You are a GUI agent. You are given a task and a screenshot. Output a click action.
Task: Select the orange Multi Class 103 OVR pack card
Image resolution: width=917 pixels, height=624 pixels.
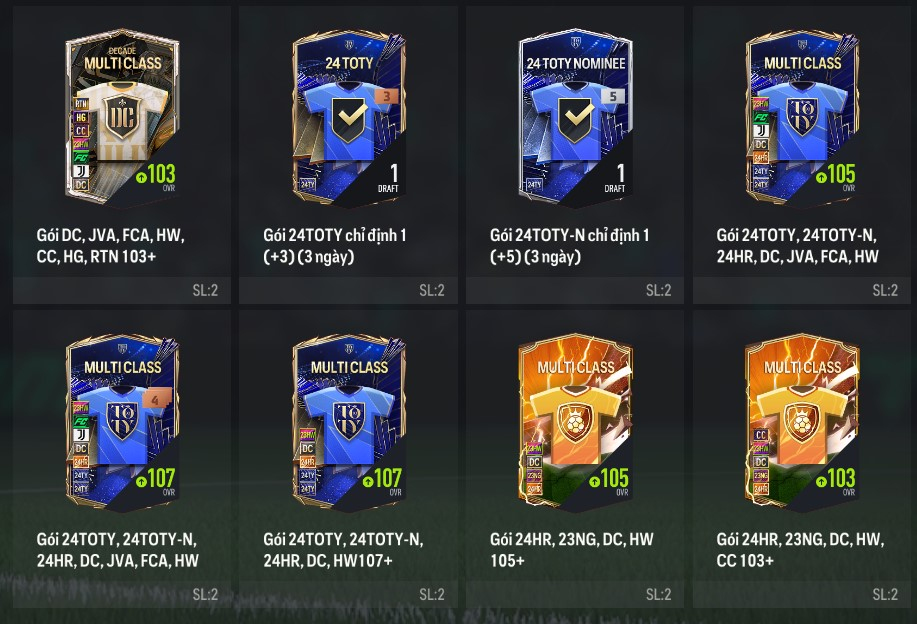[x=802, y=421]
